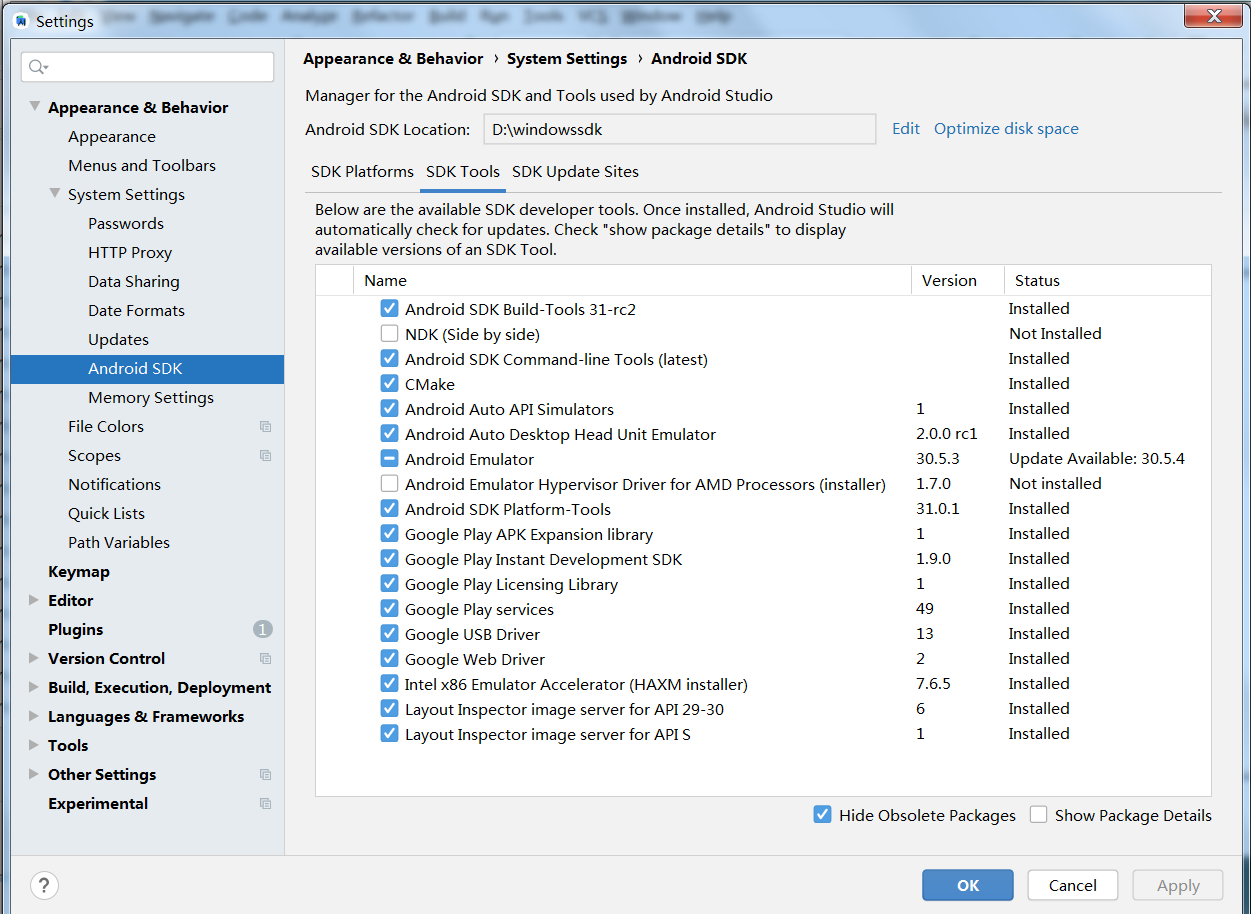This screenshot has height=914, width=1251.
Task: Enable Hypervisor Driver for AMD Processors
Action: [389, 484]
